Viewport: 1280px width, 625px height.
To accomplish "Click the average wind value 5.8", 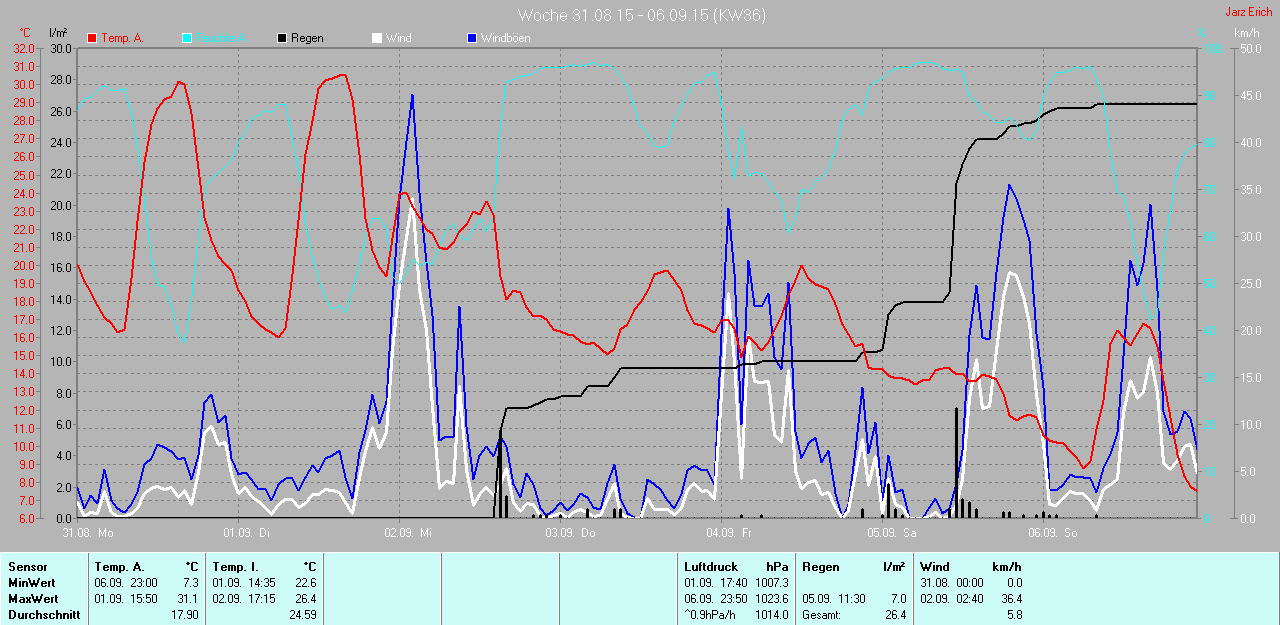I will tap(1013, 615).
